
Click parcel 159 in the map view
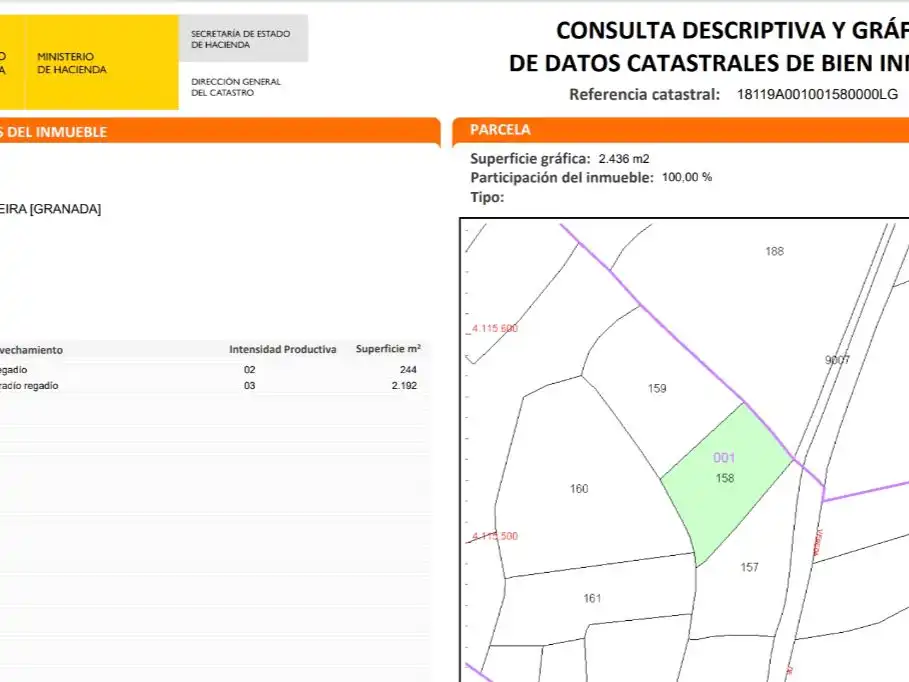pyautogui.click(x=659, y=388)
